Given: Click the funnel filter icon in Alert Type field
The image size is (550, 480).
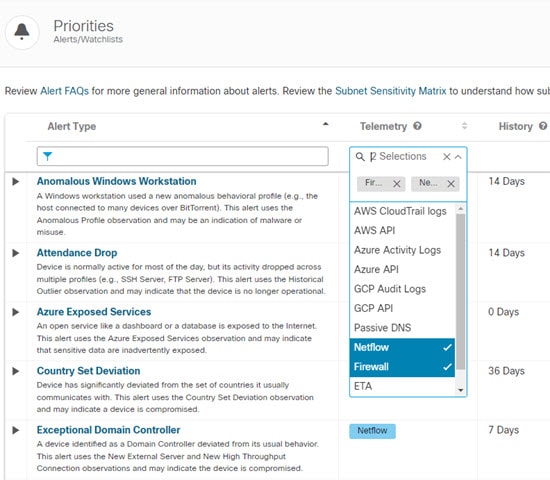Looking at the screenshot, I should (47, 156).
